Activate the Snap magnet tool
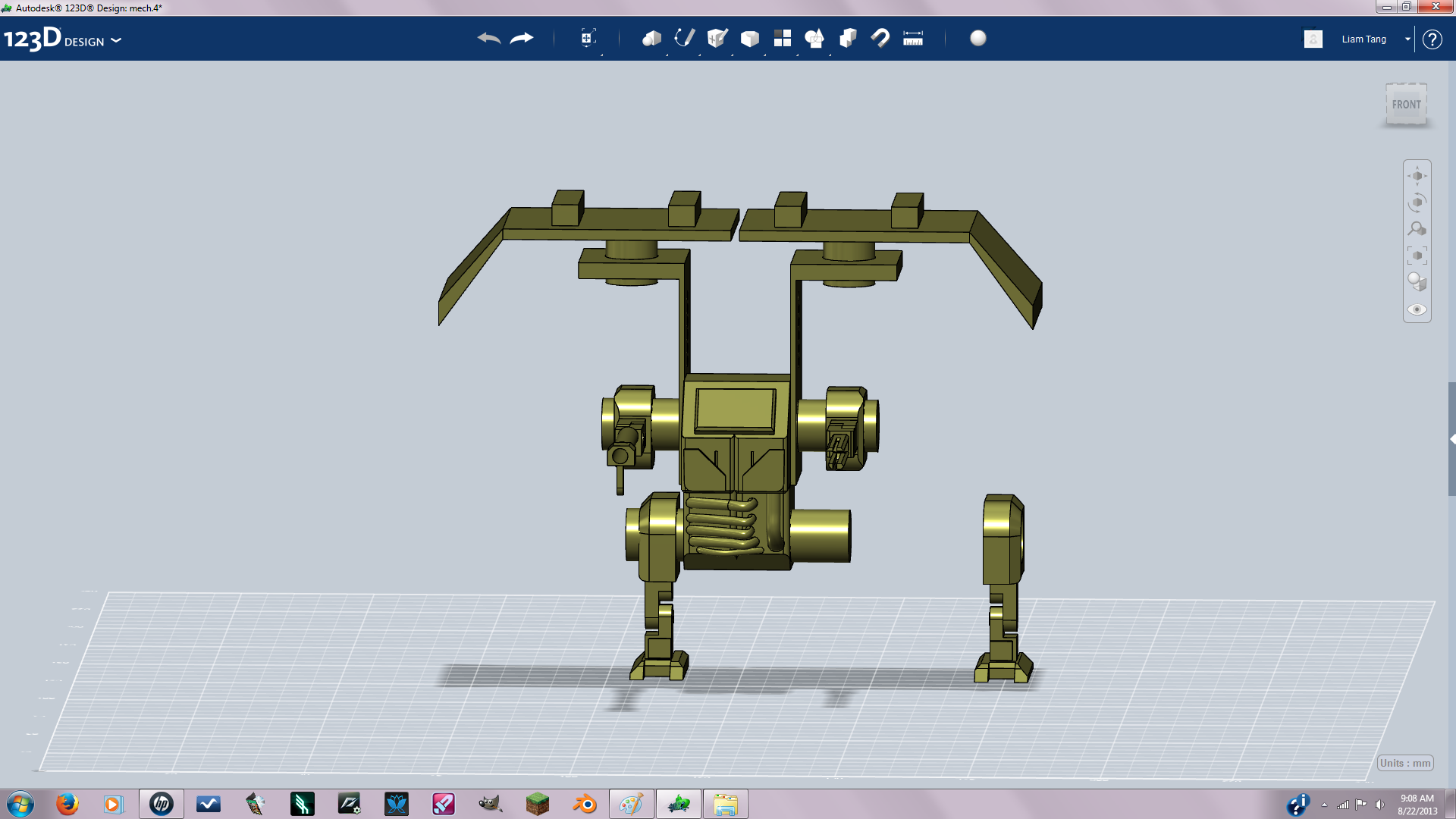Screen dimensions: 1456x819 (x=880, y=38)
